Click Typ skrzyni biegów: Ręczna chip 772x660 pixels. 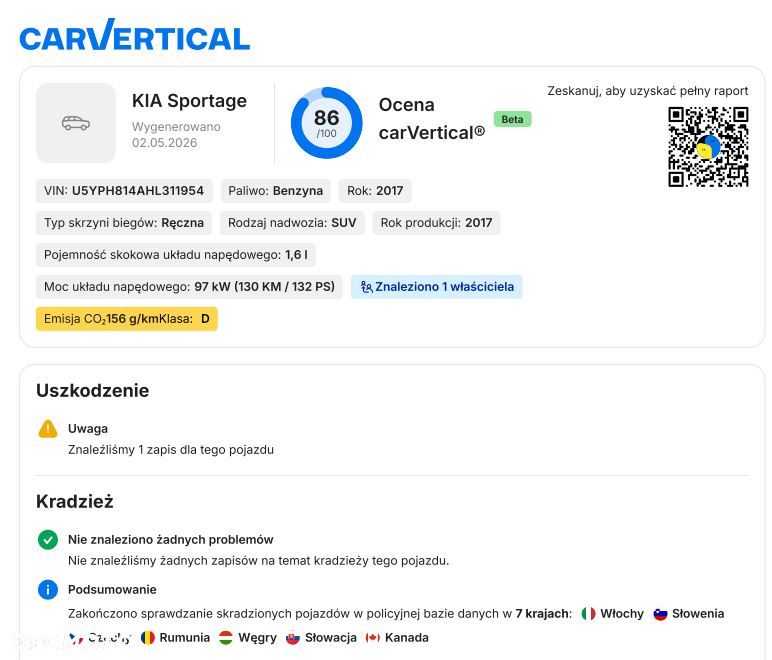[x=124, y=223]
